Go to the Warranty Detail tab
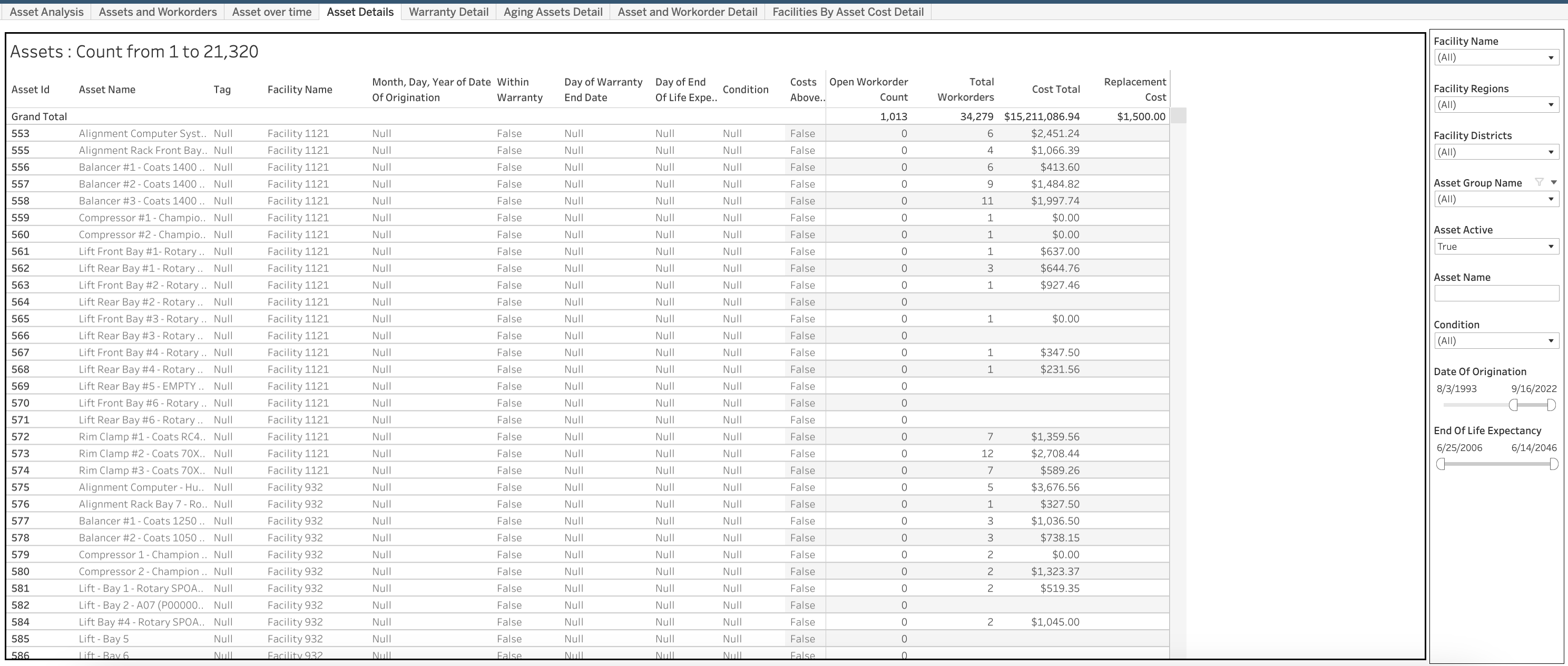The width and height of the screenshot is (1568, 666). [448, 12]
